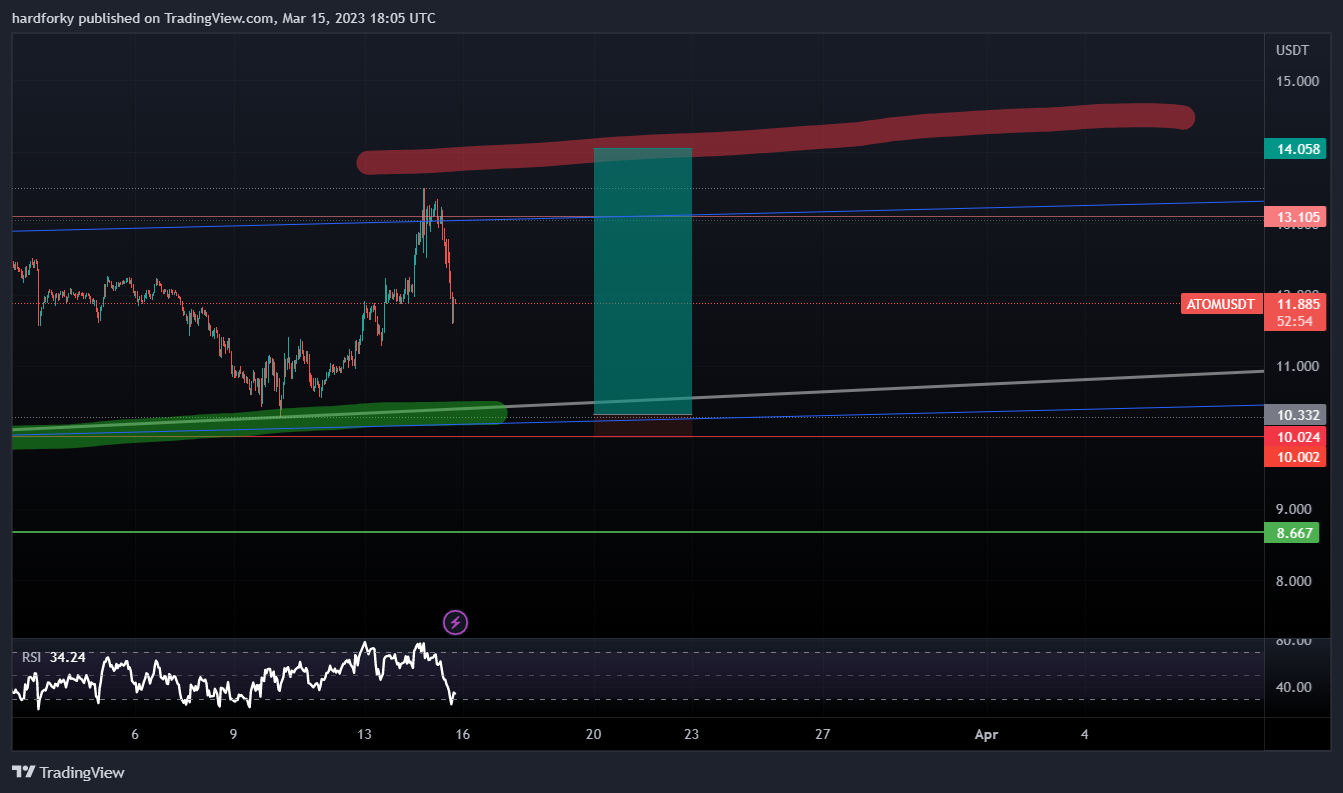The width and height of the screenshot is (1343, 793).
Task: Click the 10.002 red price label
Action: pyautogui.click(x=1295, y=457)
